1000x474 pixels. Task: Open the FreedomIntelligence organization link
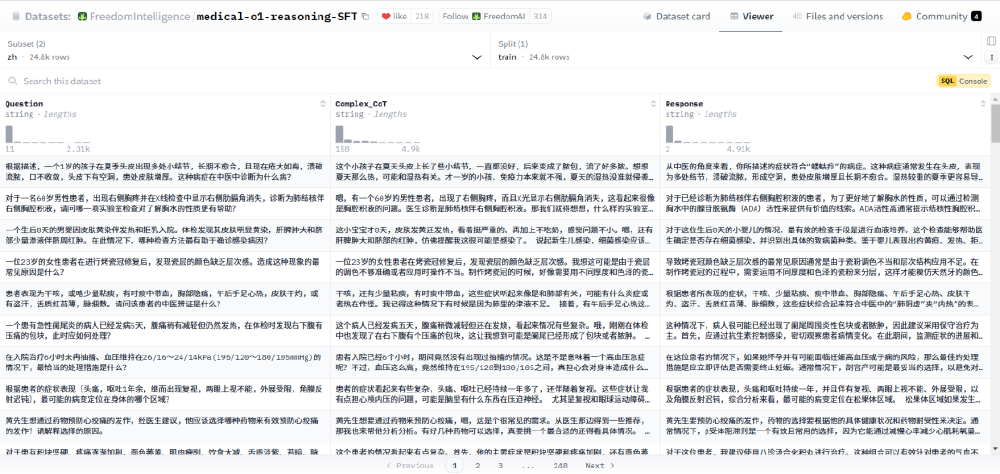click(x=142, y=17)
